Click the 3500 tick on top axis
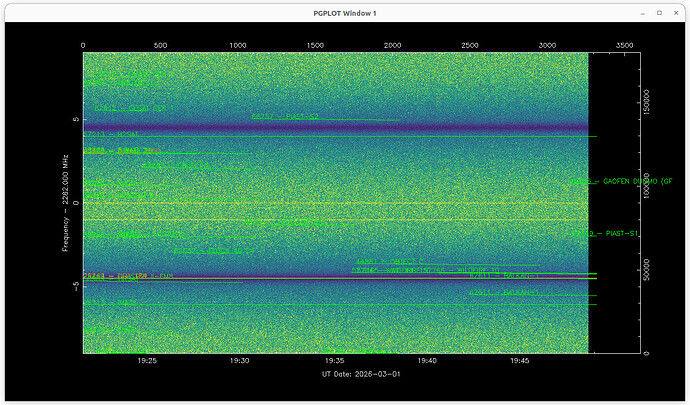Image resolution: width=690 pixels, height=405 pixels. click(x=625, y=45)
